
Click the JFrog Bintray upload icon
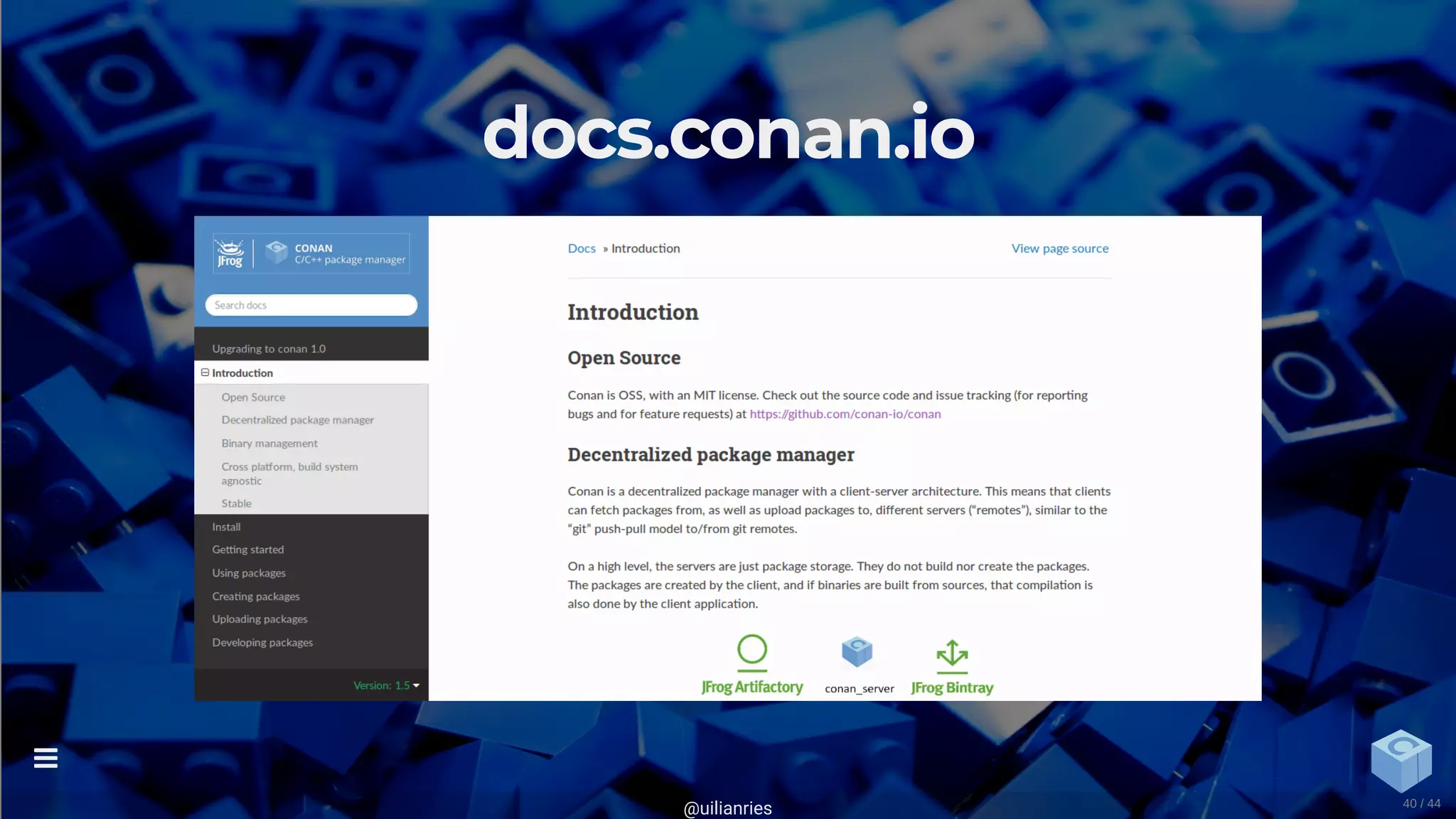pyautogui.click(x=952, y=656)
